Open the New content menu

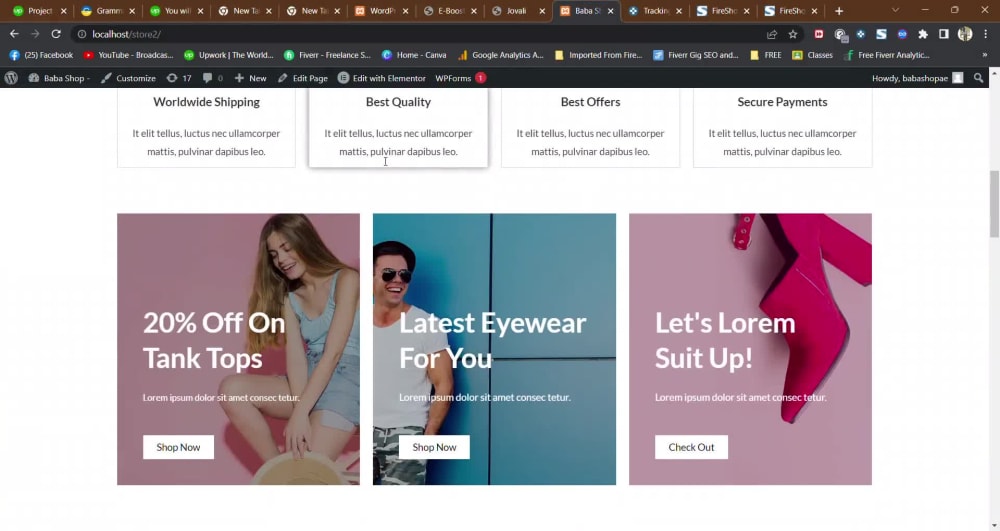pos(250,78)
